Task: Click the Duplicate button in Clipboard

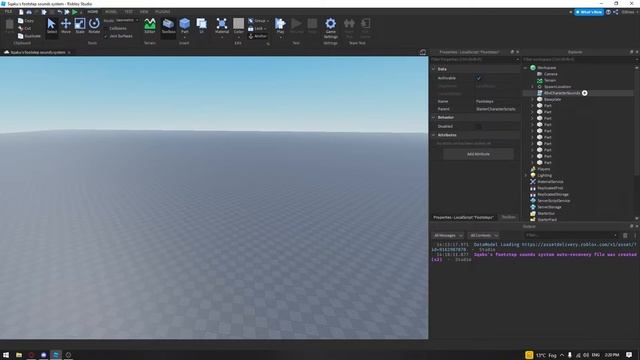Action: tap(29, 36)
